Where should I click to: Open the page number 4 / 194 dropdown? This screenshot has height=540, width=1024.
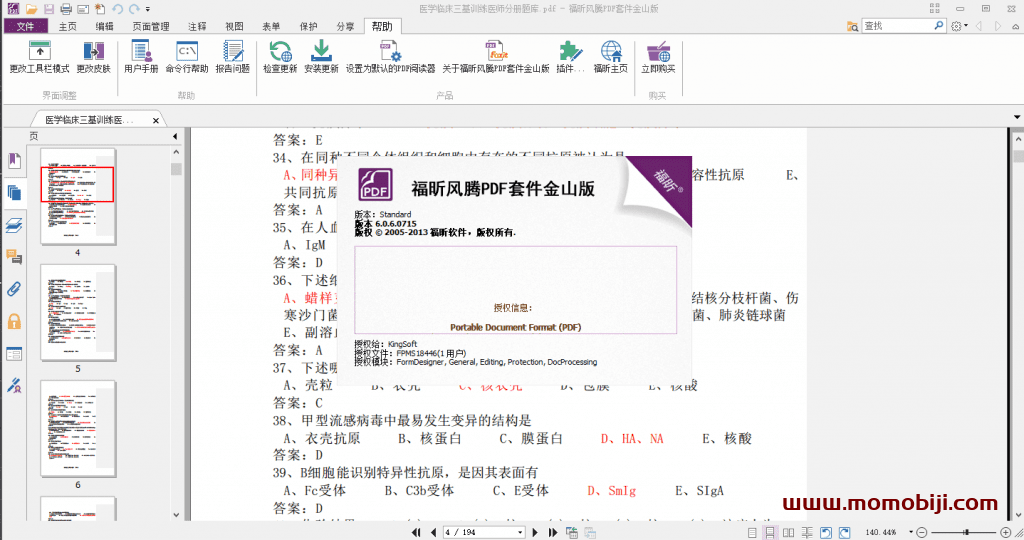(x=520, y=532)
